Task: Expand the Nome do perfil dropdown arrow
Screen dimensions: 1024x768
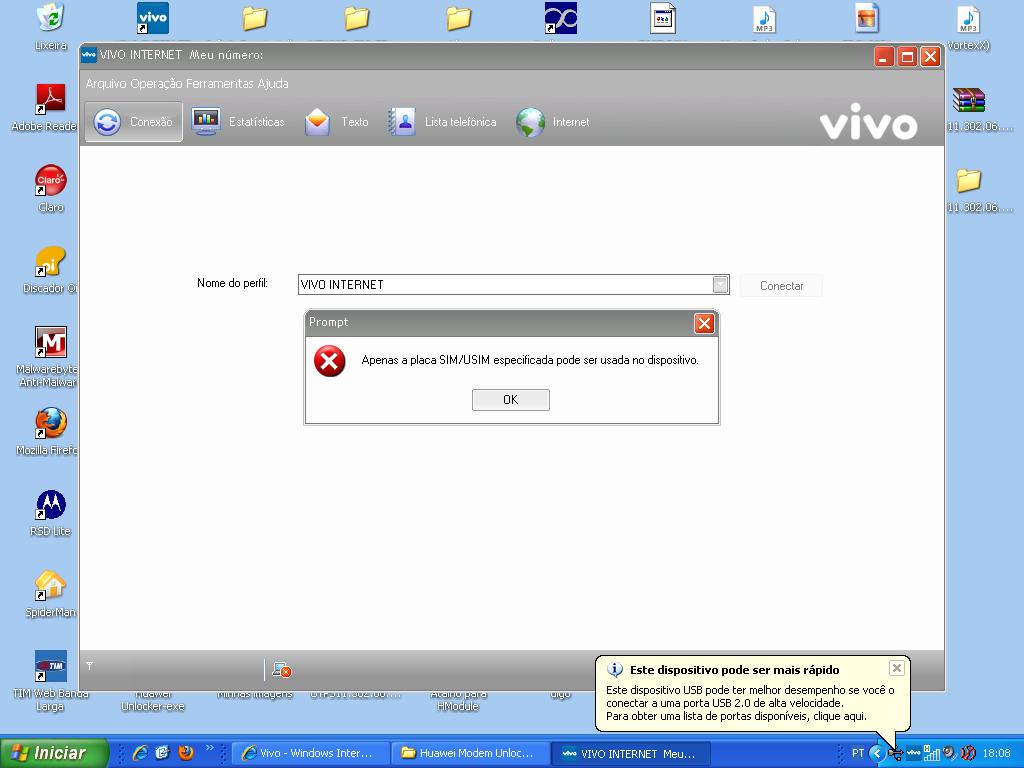Action: 720,285
